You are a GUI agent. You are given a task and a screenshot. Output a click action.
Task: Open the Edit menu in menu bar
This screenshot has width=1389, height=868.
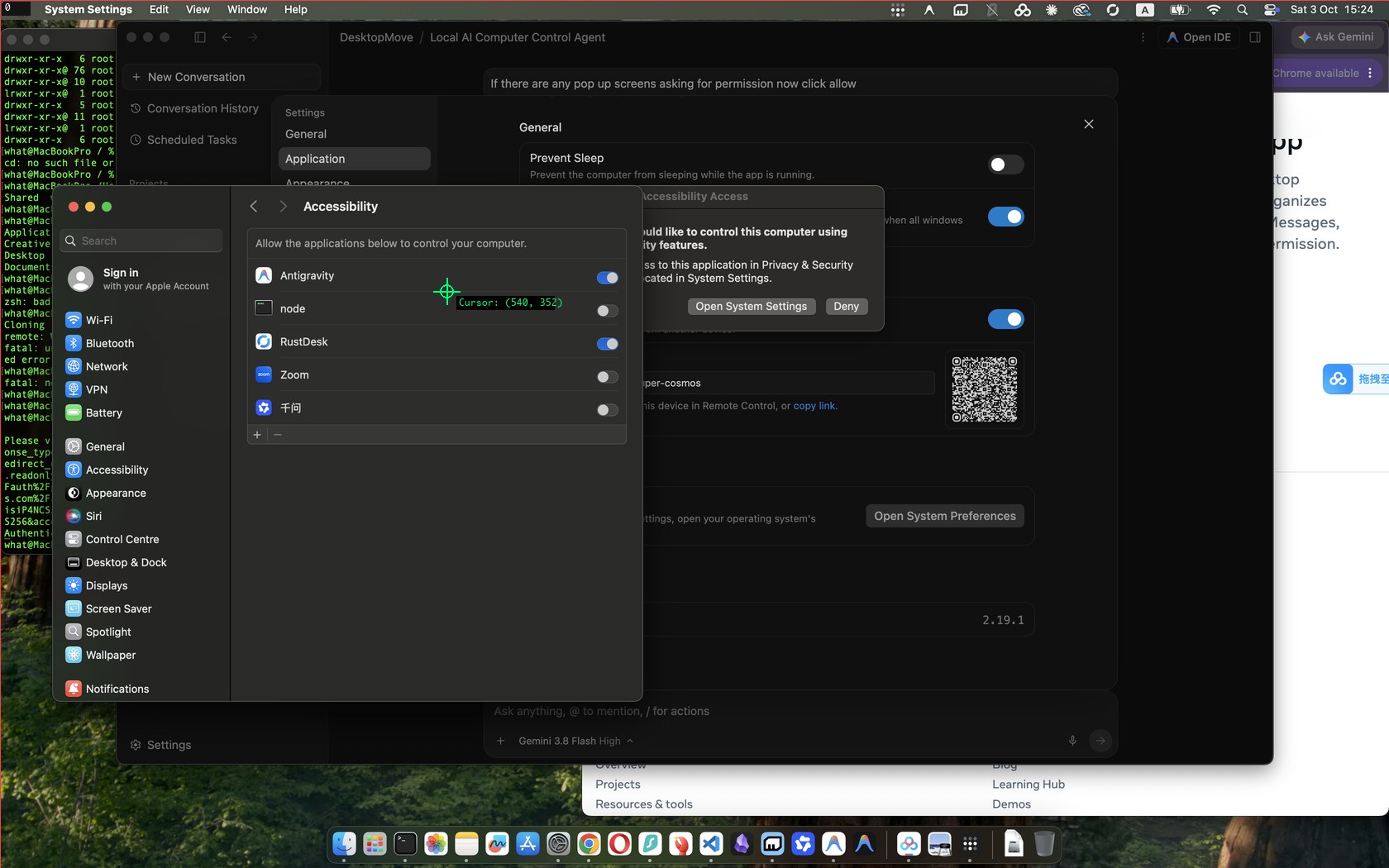tap(159, 9)
